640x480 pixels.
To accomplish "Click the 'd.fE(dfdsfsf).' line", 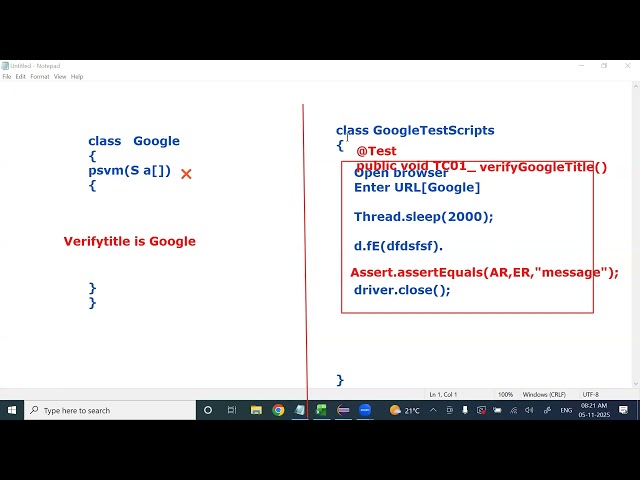I will [398, 246].
